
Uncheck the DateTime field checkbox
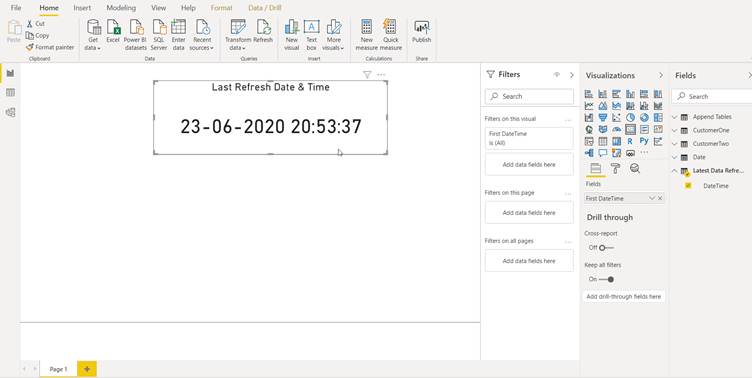[x=689, y=186]
